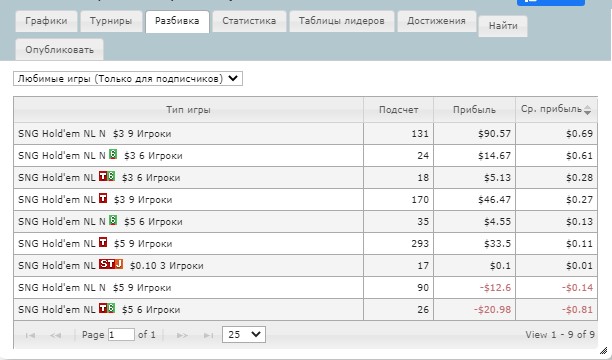Go to Статистика tab
Screen dimensions: 612x360
pos(249,21)
